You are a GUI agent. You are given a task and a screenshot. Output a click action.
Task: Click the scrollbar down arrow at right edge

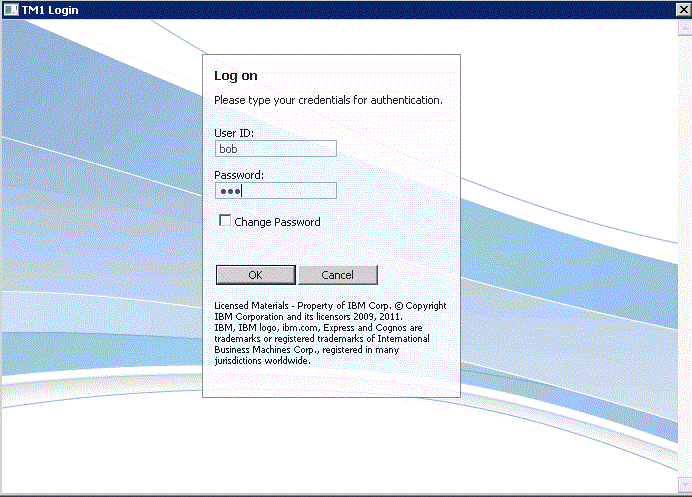click(684, 485)
